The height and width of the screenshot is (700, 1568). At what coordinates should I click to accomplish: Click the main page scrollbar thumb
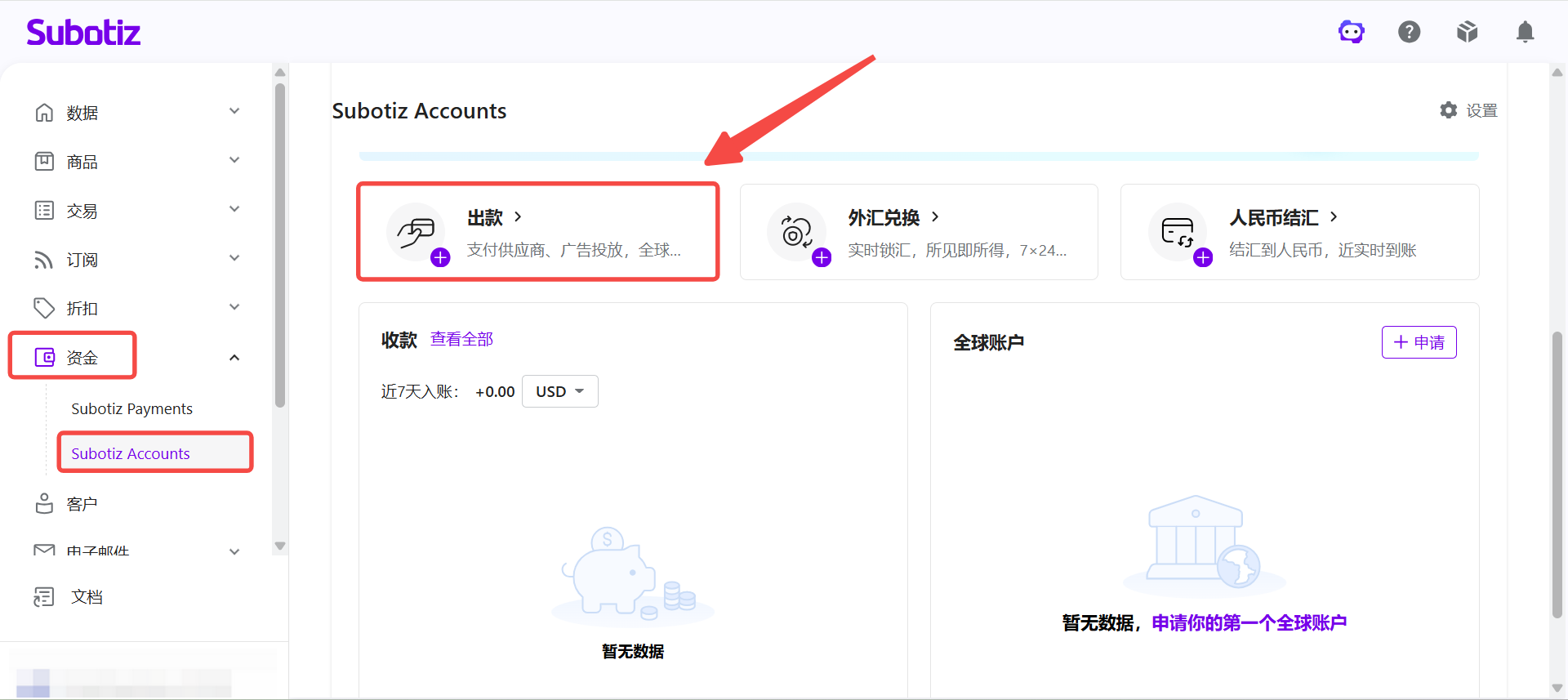(x=1557, y=475)
